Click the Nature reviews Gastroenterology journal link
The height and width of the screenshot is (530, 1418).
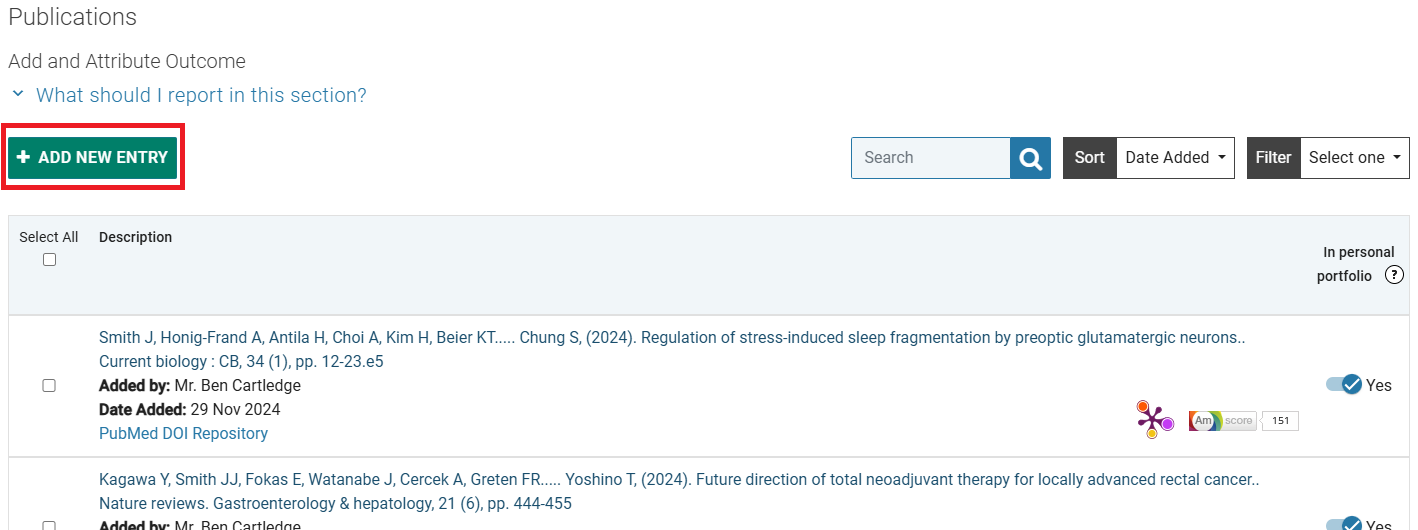[x=335, y=504]
